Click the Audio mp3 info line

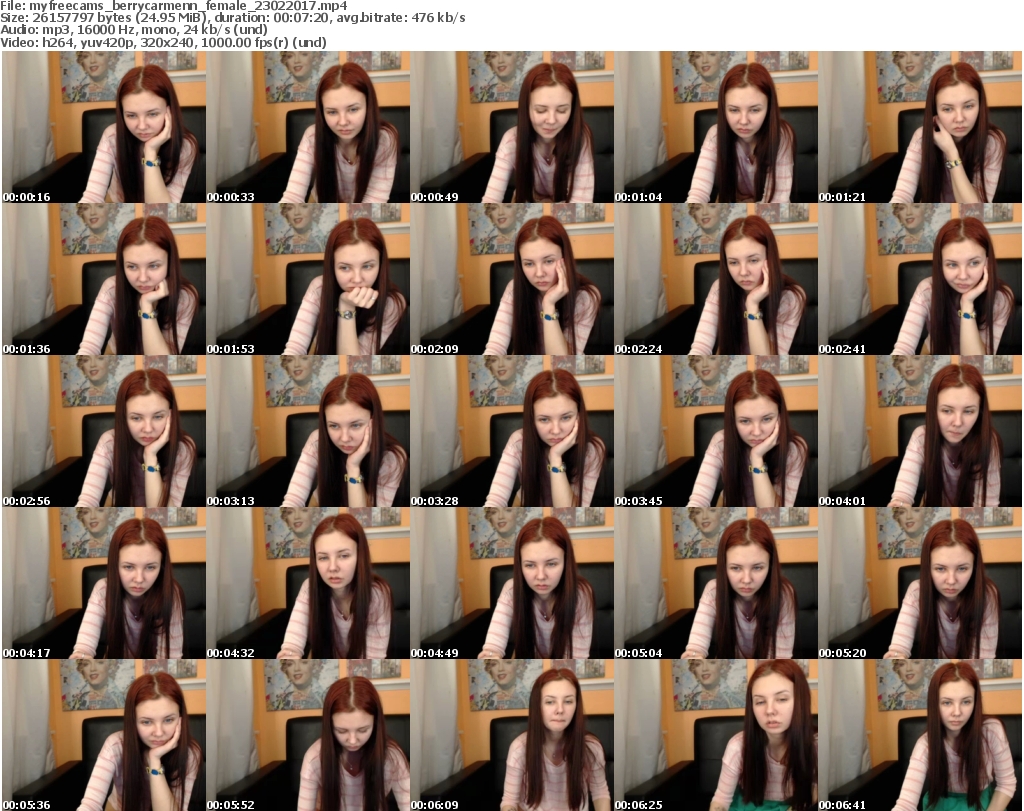pyautogui.click(x=134, y=30)
